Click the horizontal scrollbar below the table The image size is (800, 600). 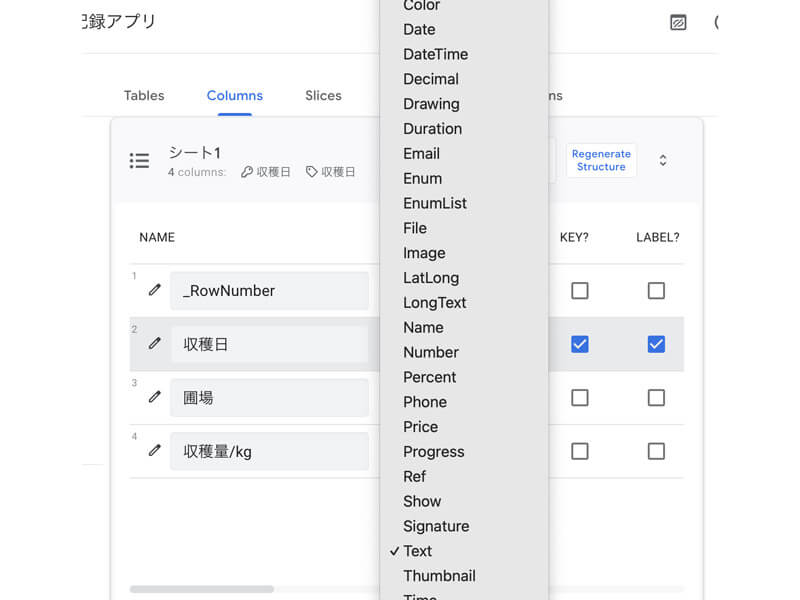coord(201,589)
